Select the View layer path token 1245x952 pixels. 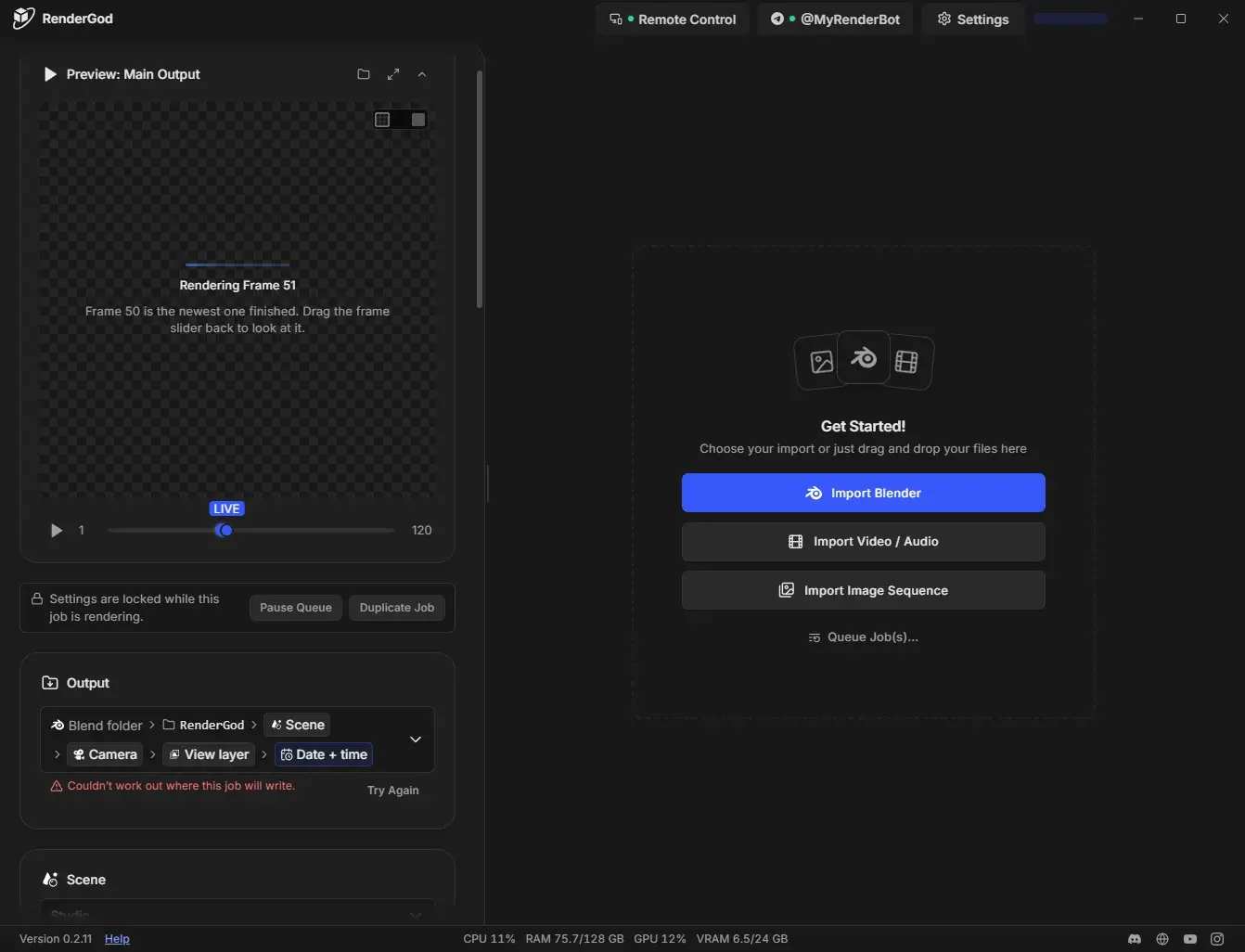pos(209,754)
